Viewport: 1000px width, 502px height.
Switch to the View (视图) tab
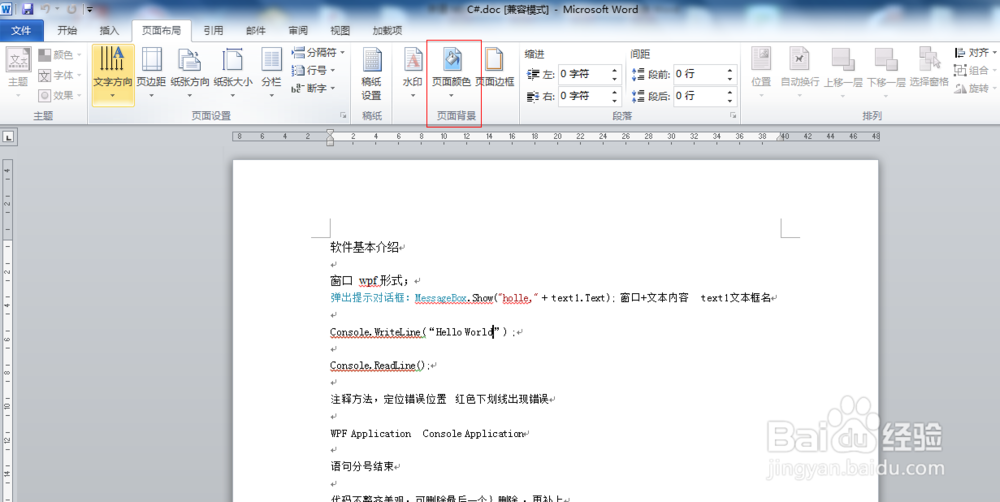click(340, 30)
